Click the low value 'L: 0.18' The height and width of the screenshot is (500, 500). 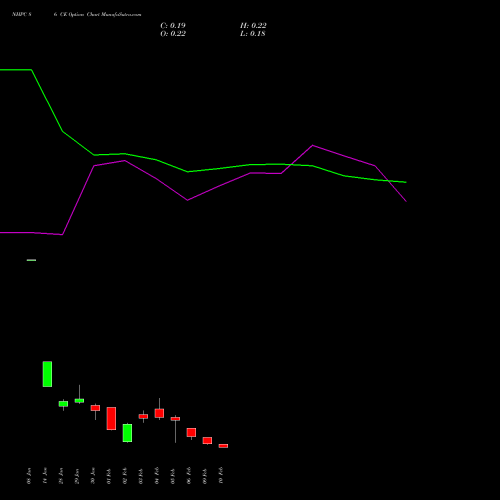[253, 34]
